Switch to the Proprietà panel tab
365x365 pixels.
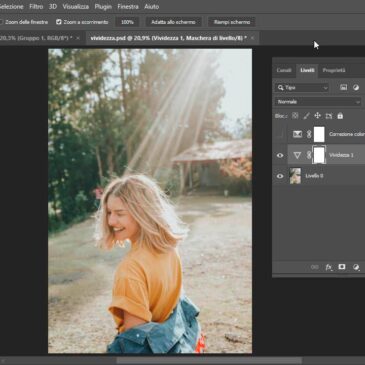coord(334,70)
